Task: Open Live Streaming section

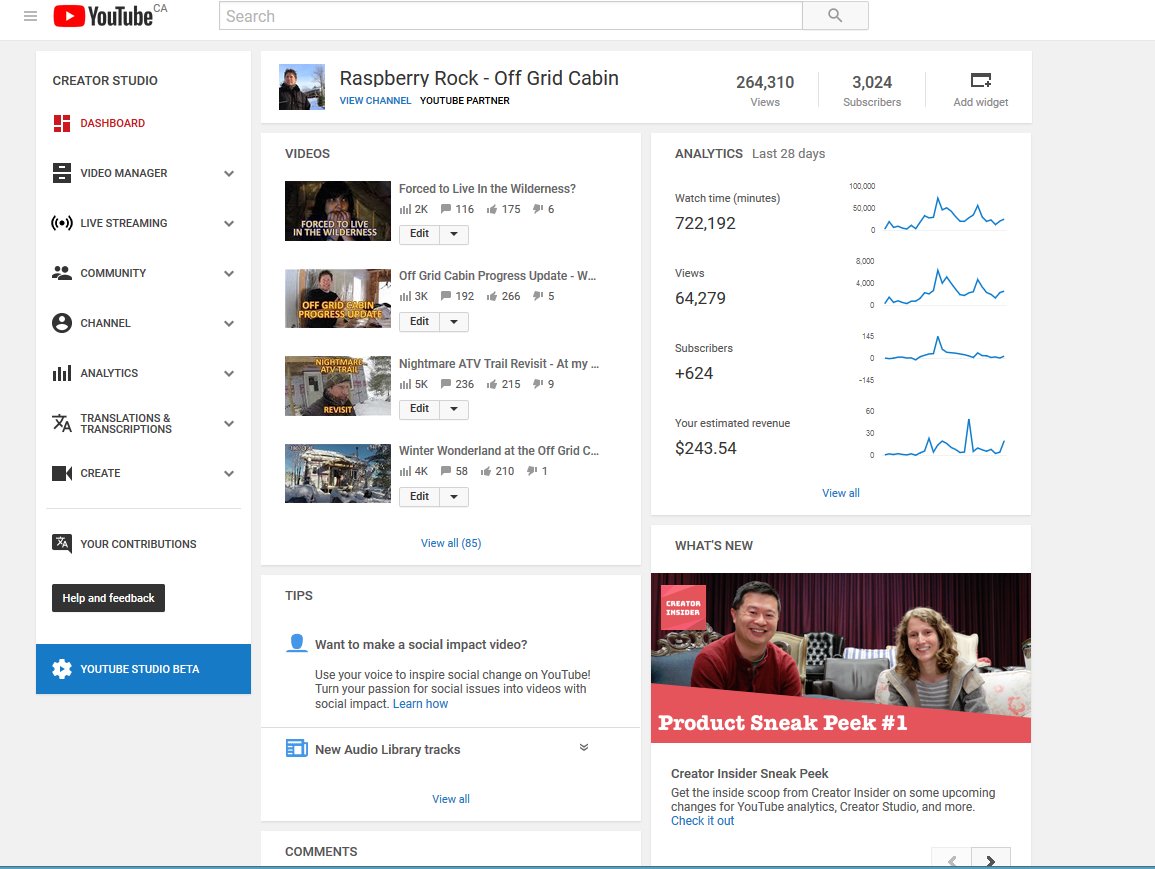Action: (x=124, y=223)
